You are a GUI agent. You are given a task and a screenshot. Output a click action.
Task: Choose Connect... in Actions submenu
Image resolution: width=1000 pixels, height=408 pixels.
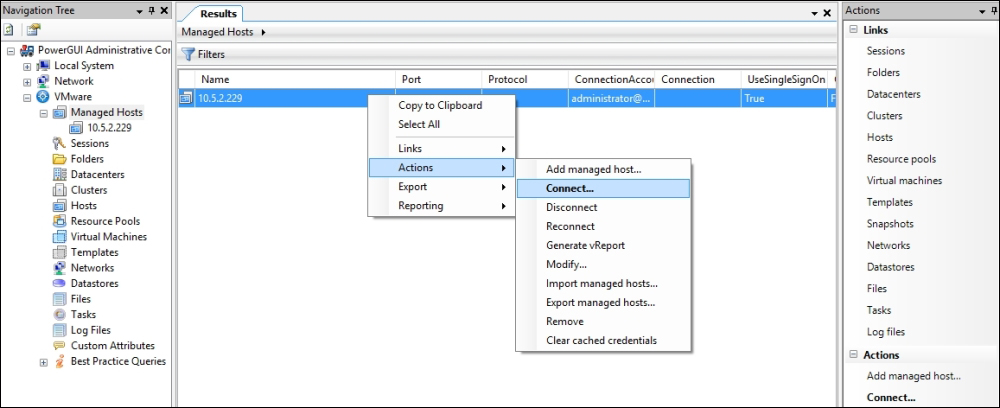(603, 188)
